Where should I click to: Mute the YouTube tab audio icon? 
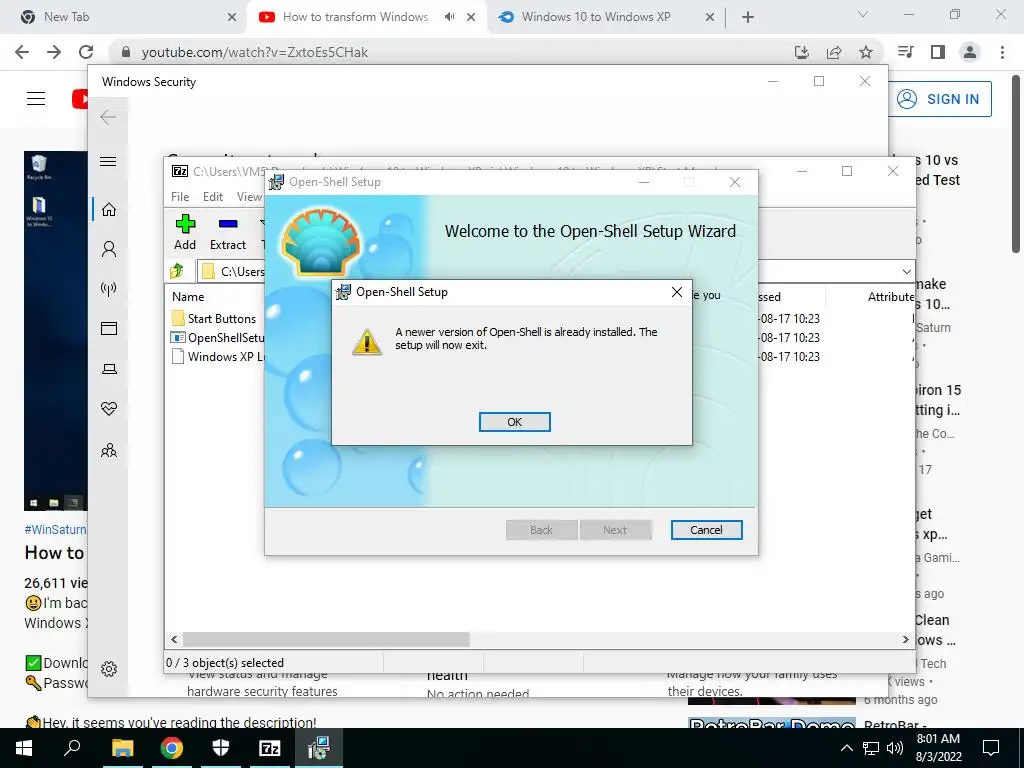click(x=449, y=17)
